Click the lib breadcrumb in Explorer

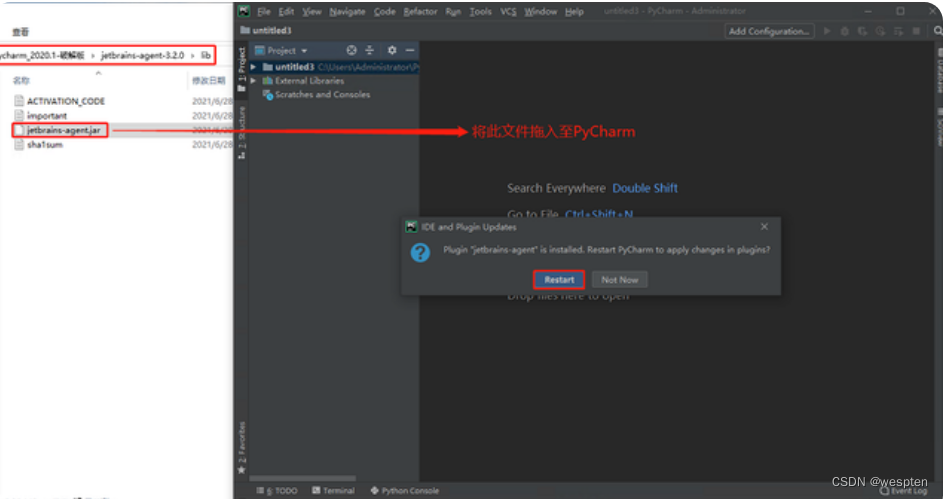pyautogui.click(x=205, y=55)
